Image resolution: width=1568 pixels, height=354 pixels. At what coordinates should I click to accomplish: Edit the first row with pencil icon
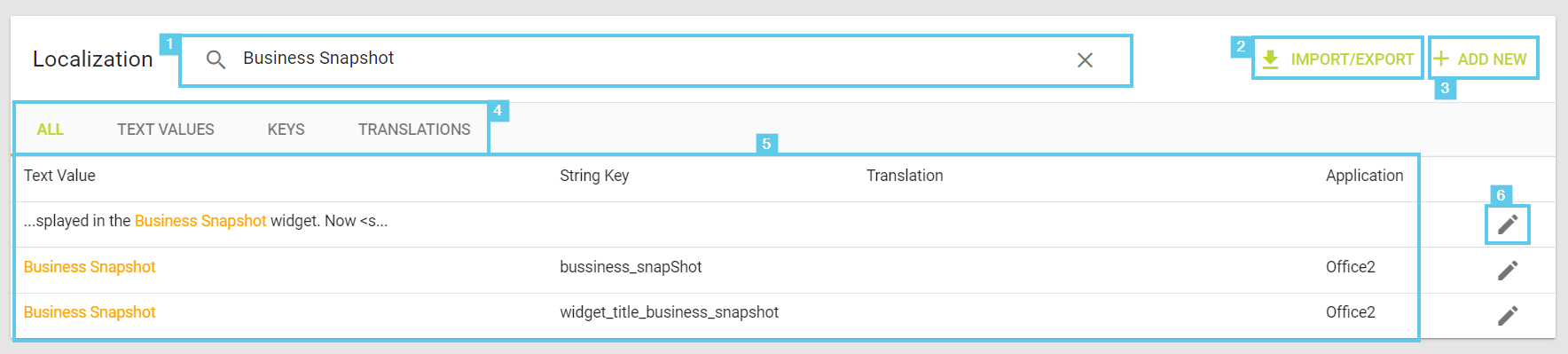pos(1508,224)
